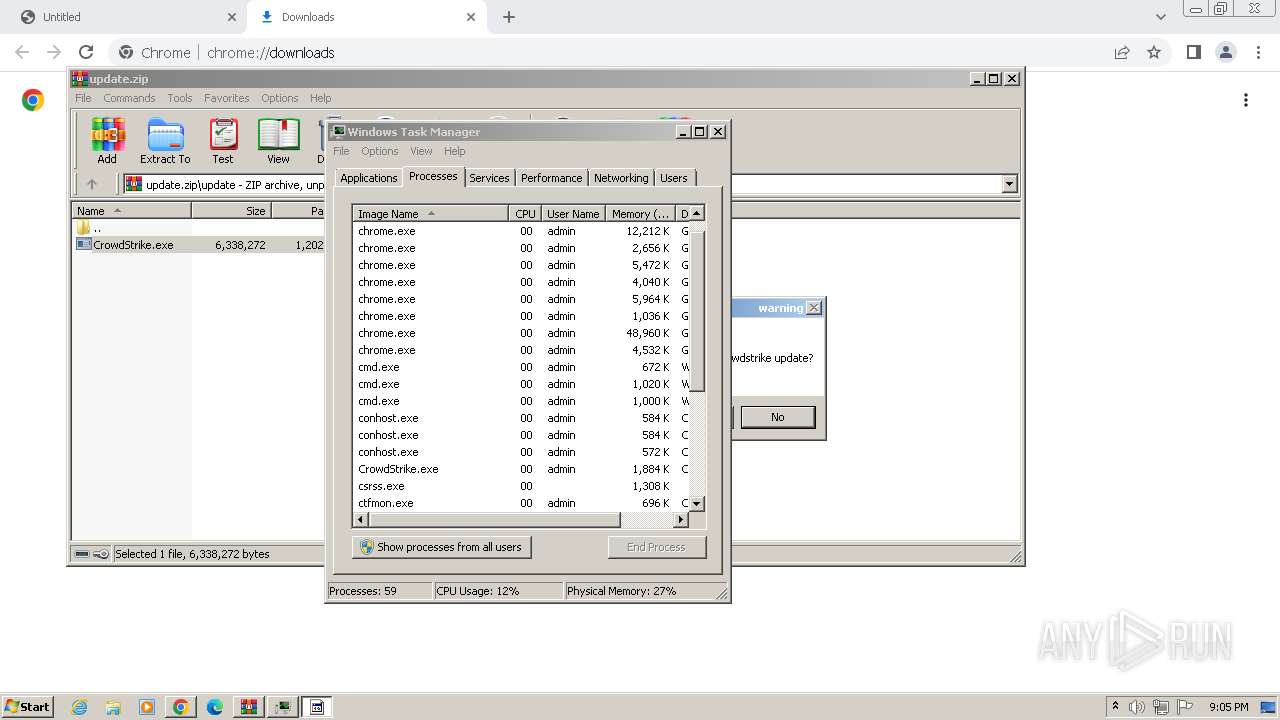
Task: Open Internet Explorer from the taskbar
Action: coord(79,707)
